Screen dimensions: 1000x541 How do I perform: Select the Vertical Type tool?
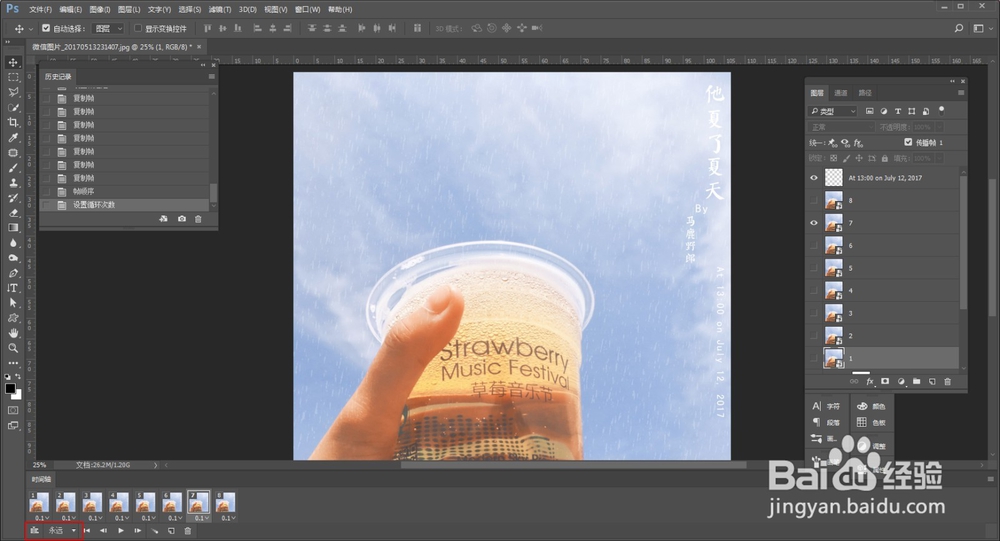click(x=13, y=288)
